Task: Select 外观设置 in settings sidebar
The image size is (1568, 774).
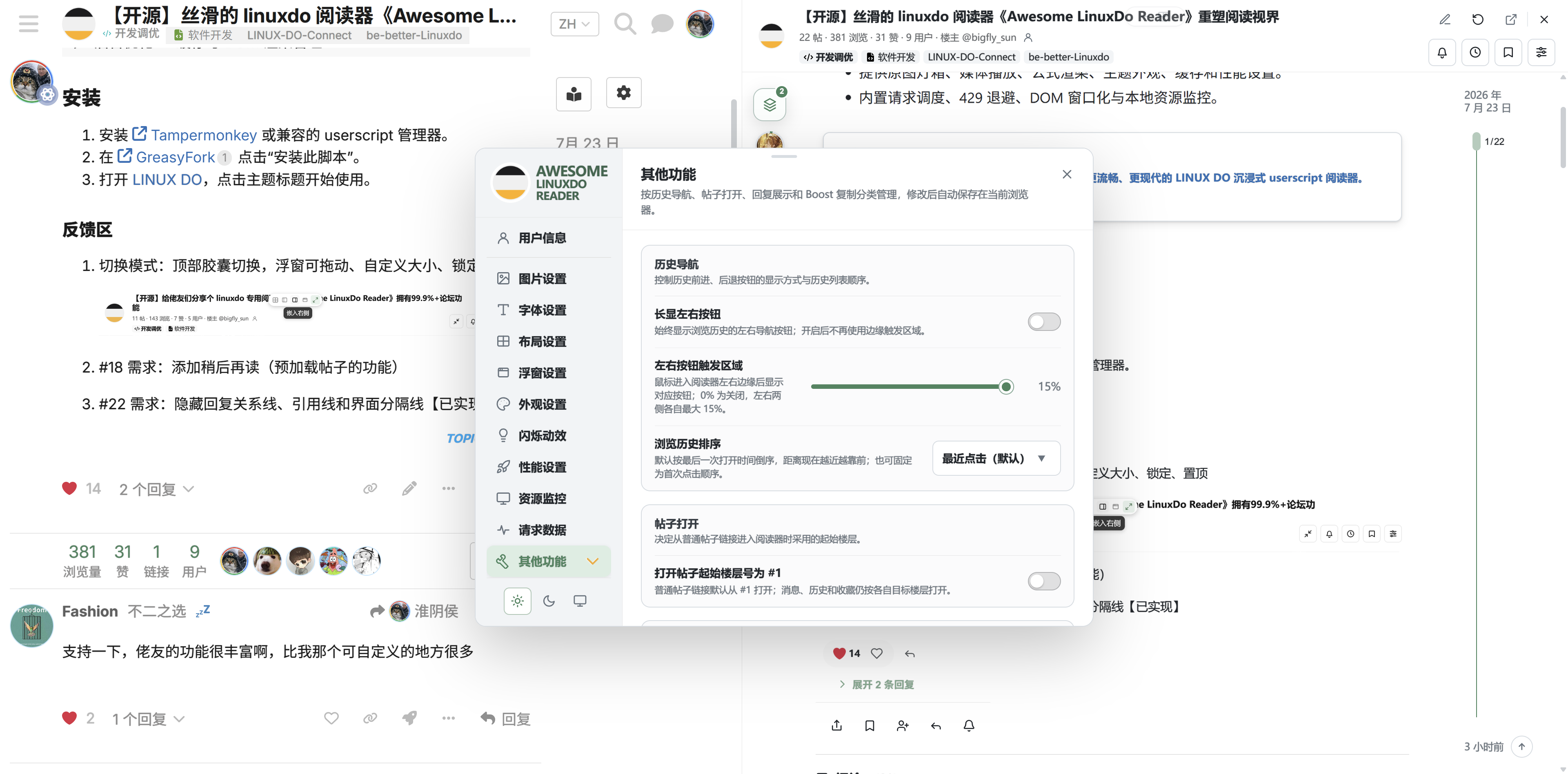Action: (x=548, y=404)
